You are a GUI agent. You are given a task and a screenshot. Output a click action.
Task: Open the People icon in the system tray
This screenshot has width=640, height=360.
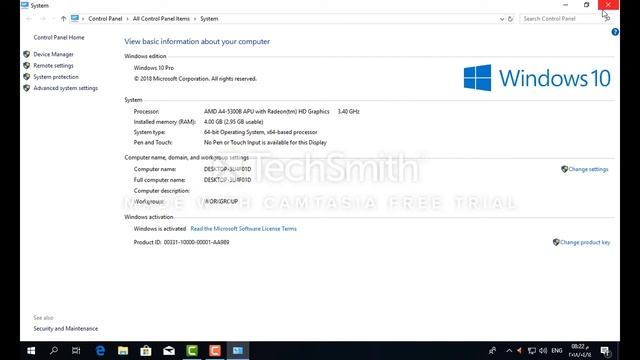(x=493, y=351)
